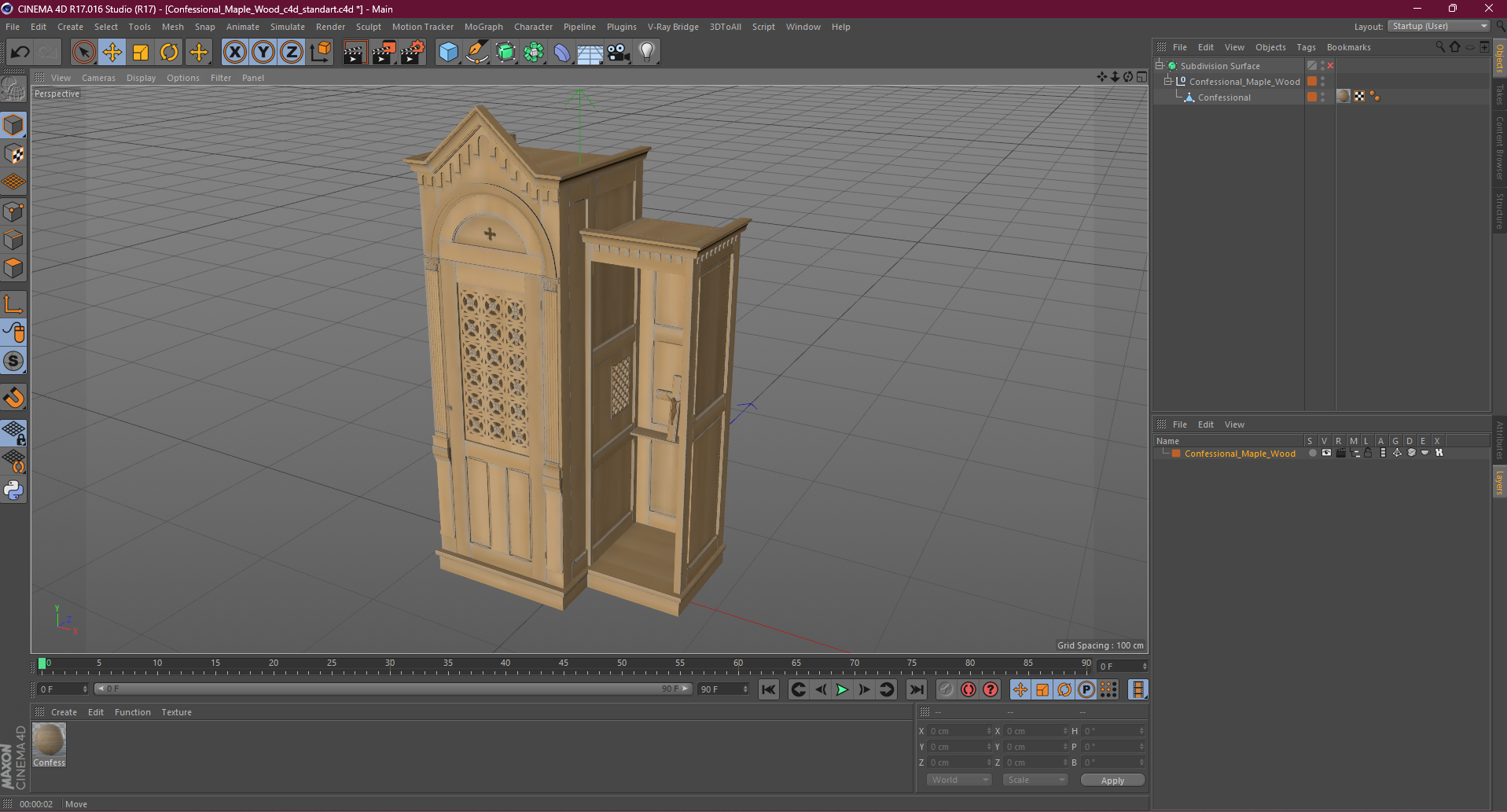Select Polygons mode icon
Image resolution: width=1507 pixels, height=812 pixels.
[x=13, y=268]
